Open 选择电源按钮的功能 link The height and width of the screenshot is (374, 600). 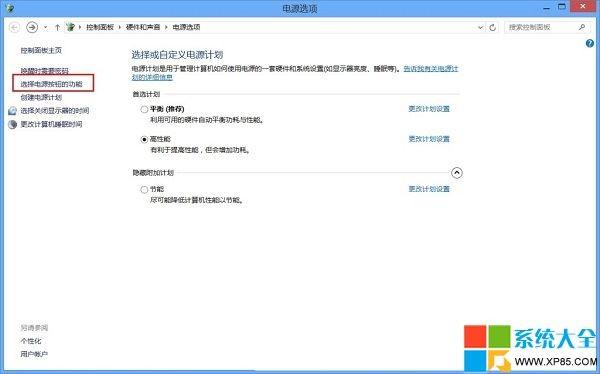(x=51, y=84)
